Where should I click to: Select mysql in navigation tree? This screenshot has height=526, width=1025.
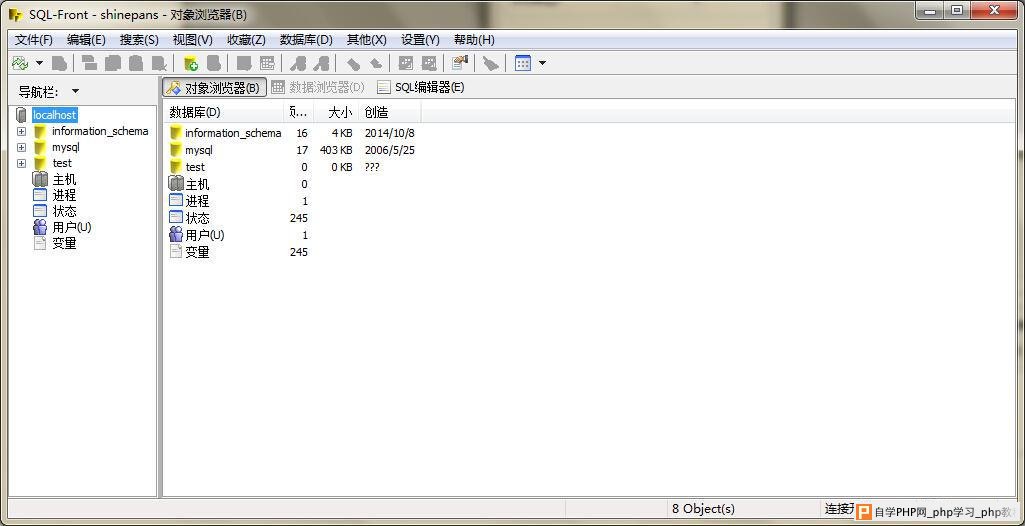66,148
